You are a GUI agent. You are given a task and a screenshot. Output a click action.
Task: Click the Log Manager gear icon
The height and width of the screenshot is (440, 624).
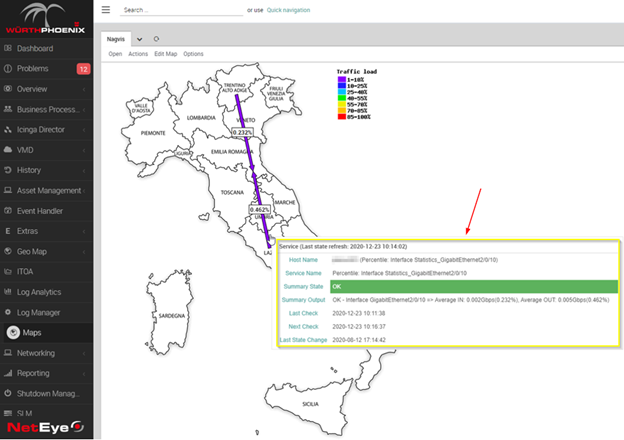click(8, 312)
